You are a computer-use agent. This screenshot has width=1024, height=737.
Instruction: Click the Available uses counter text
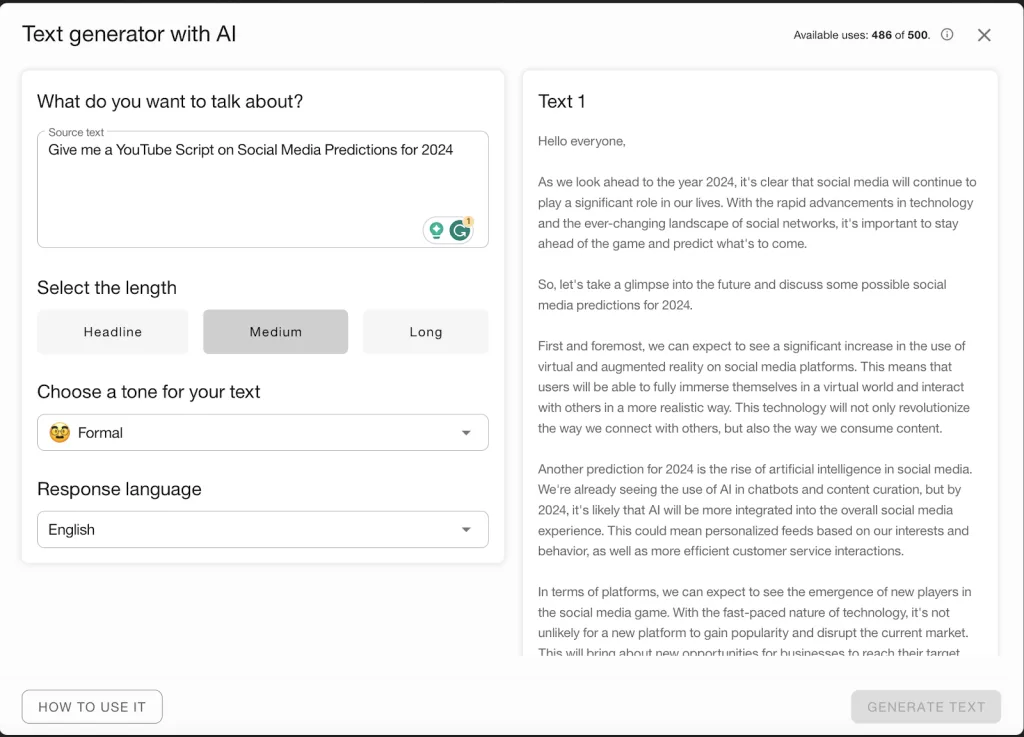[861, 35]
